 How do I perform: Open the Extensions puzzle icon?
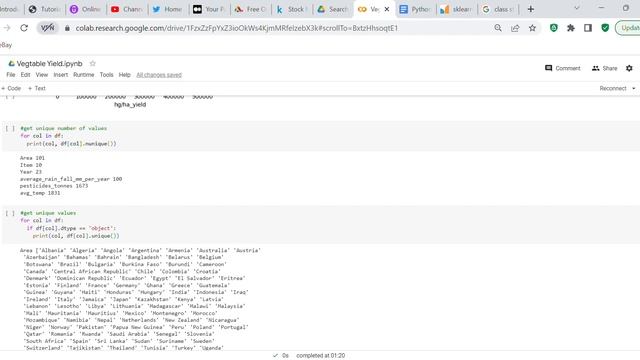(x=571, y=28)
